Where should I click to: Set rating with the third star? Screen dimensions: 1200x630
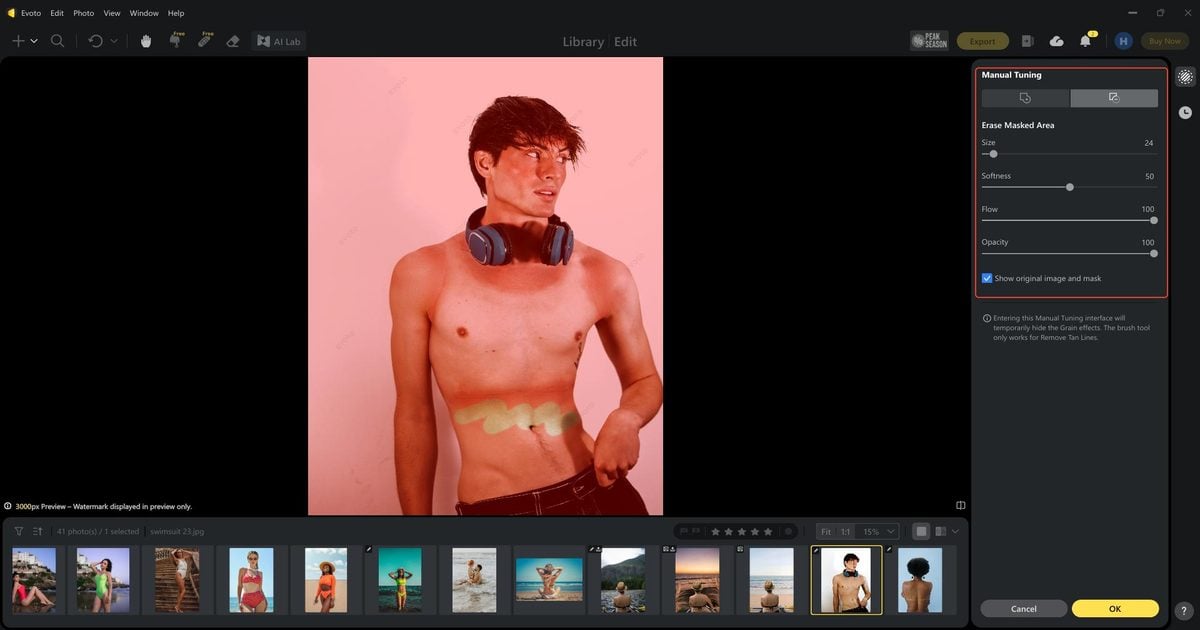coord(742,532)
